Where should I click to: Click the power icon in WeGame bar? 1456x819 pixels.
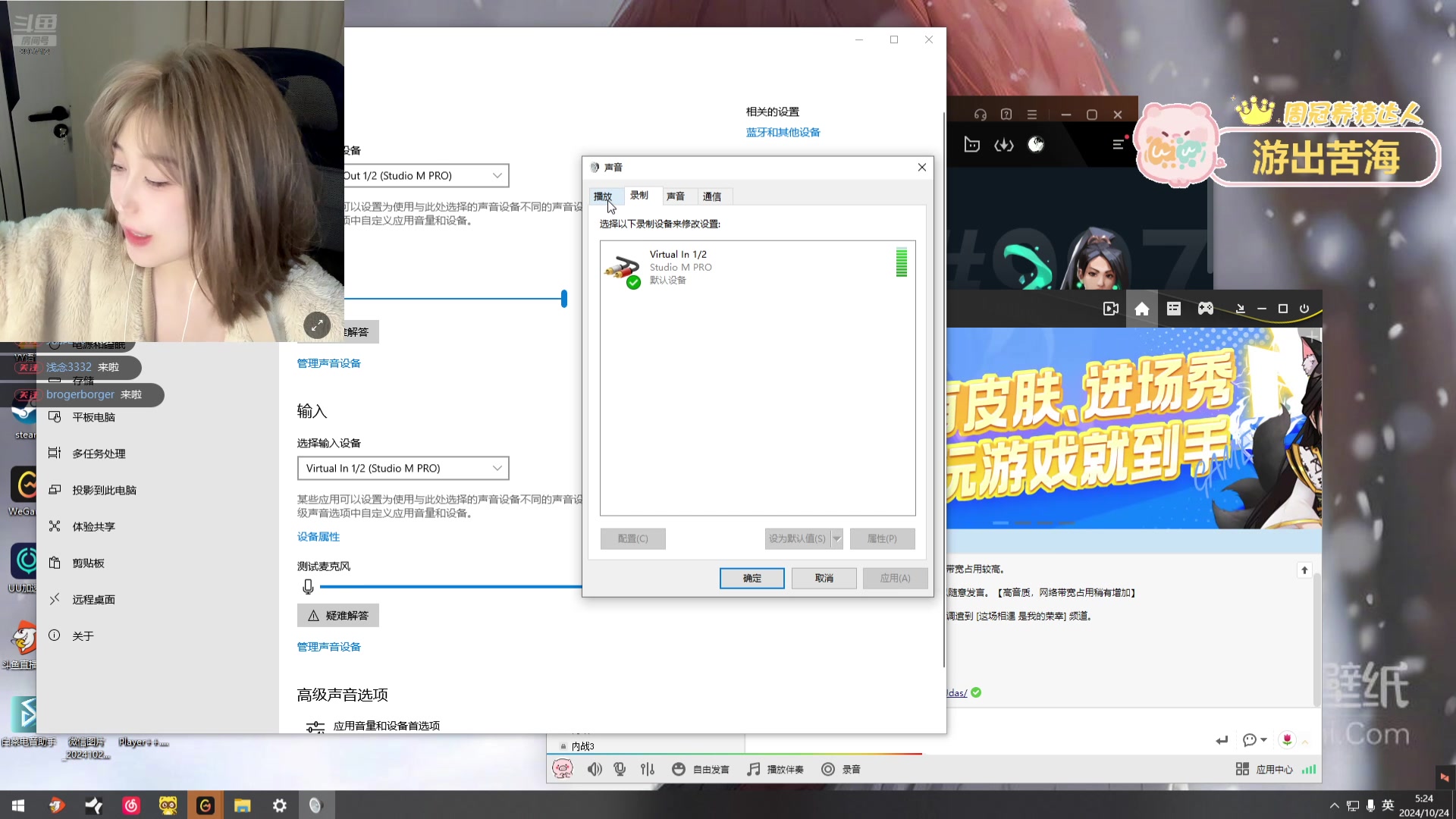(x=1304, y=309)
